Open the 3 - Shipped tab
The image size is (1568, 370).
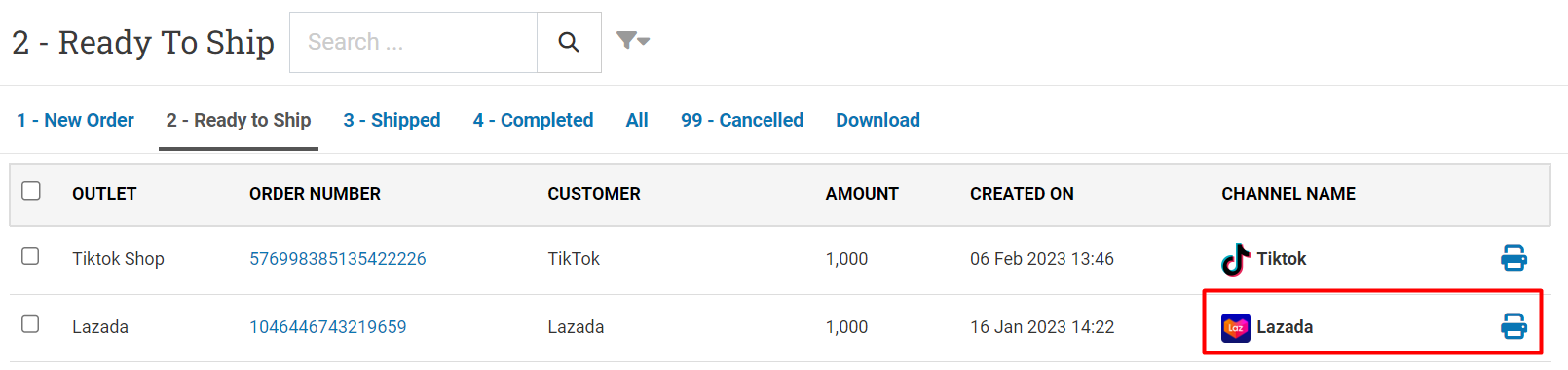[x=392, y=120]
